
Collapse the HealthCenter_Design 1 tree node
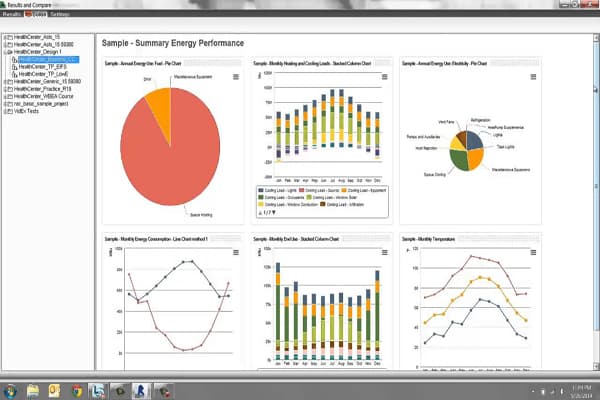click(x=5, y=53)
